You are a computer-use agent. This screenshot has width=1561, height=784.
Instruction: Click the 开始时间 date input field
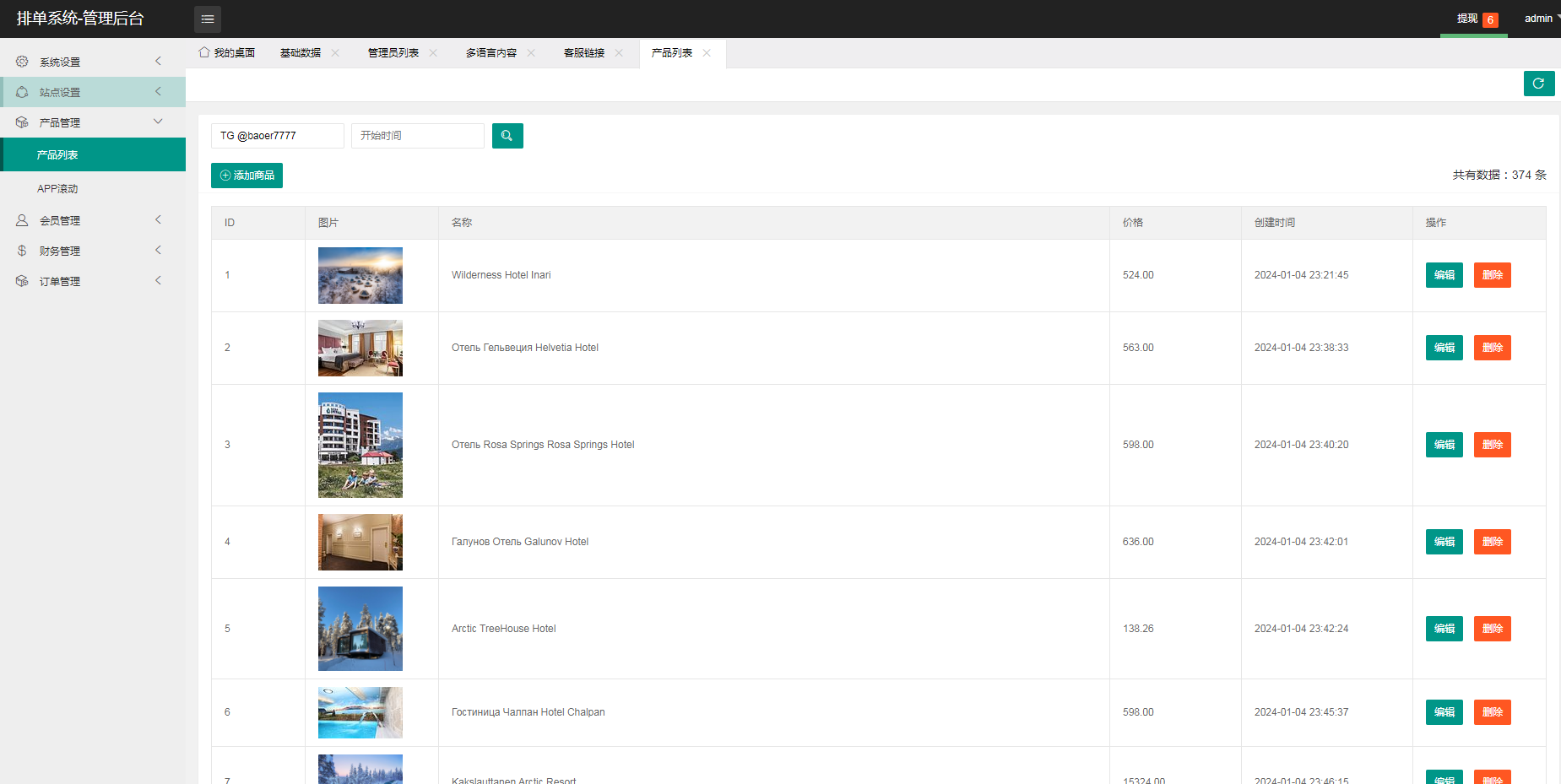click(417, 136)
